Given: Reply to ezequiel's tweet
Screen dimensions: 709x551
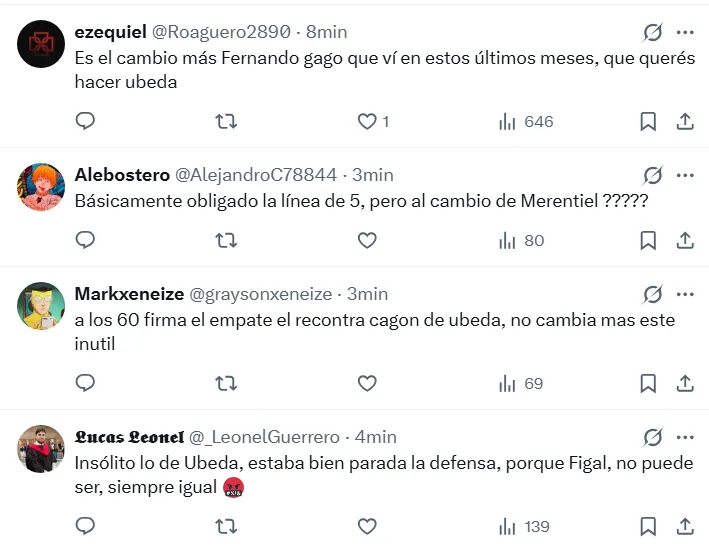Looking at the screenshot, I should click(86, 121).
